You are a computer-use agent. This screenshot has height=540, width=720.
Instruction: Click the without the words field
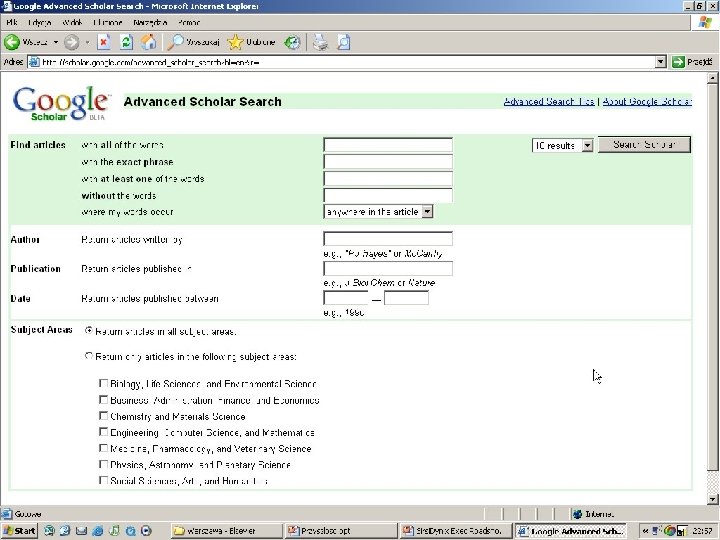point(388,195)
